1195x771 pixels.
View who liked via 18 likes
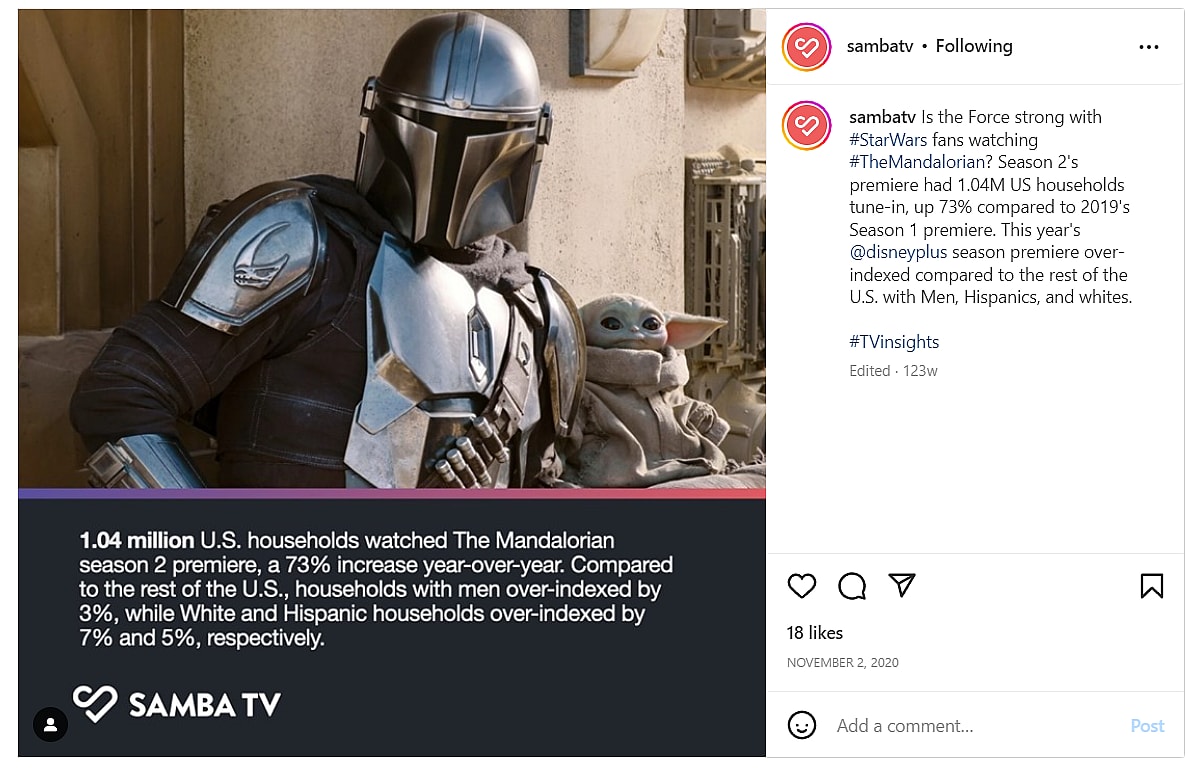[x=815, y=633]
